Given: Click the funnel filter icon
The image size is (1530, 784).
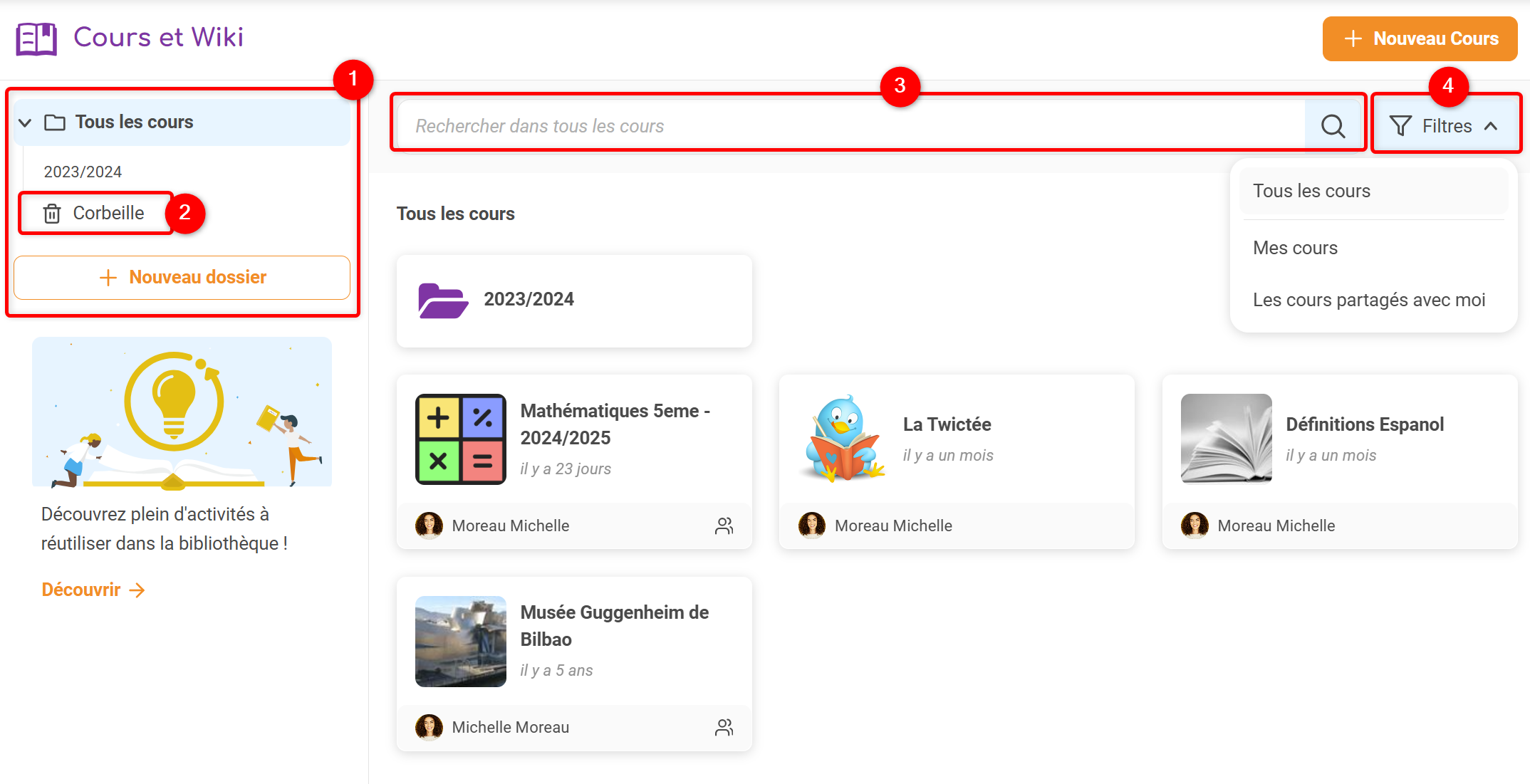Looking at the screenshot, I should 1400,126.
